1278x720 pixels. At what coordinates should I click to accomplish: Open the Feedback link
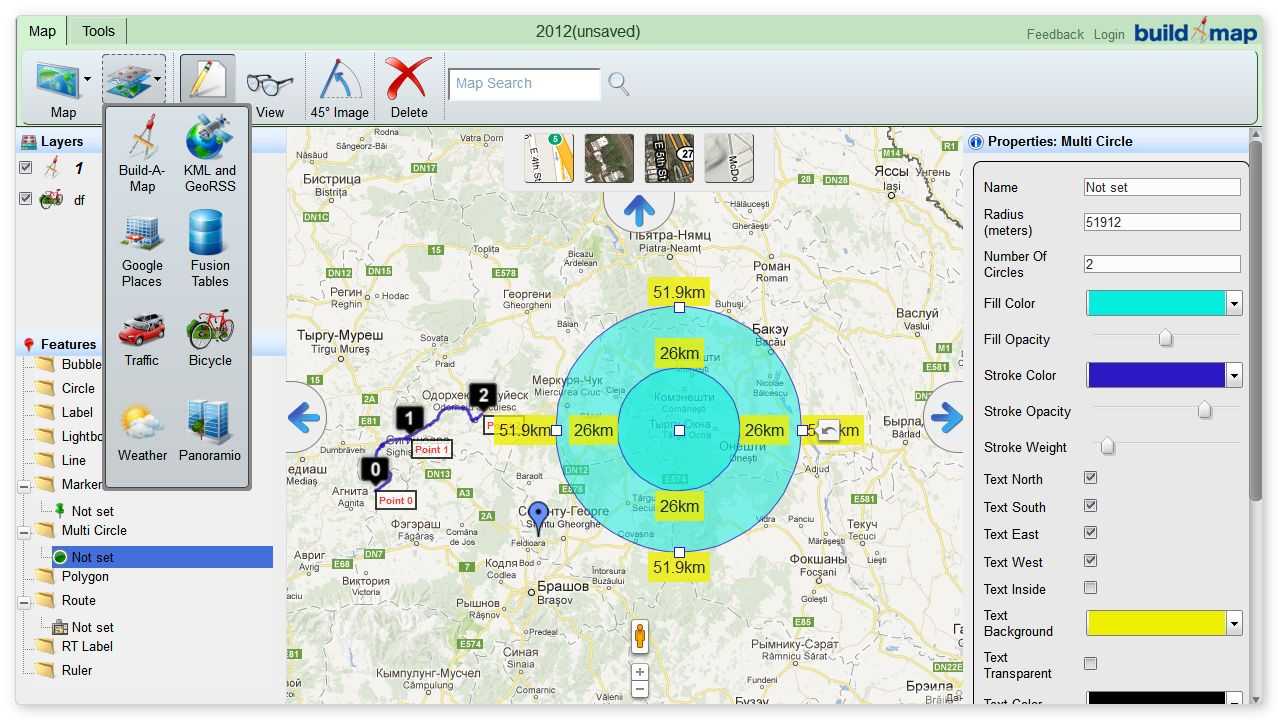coord(1055,34)
